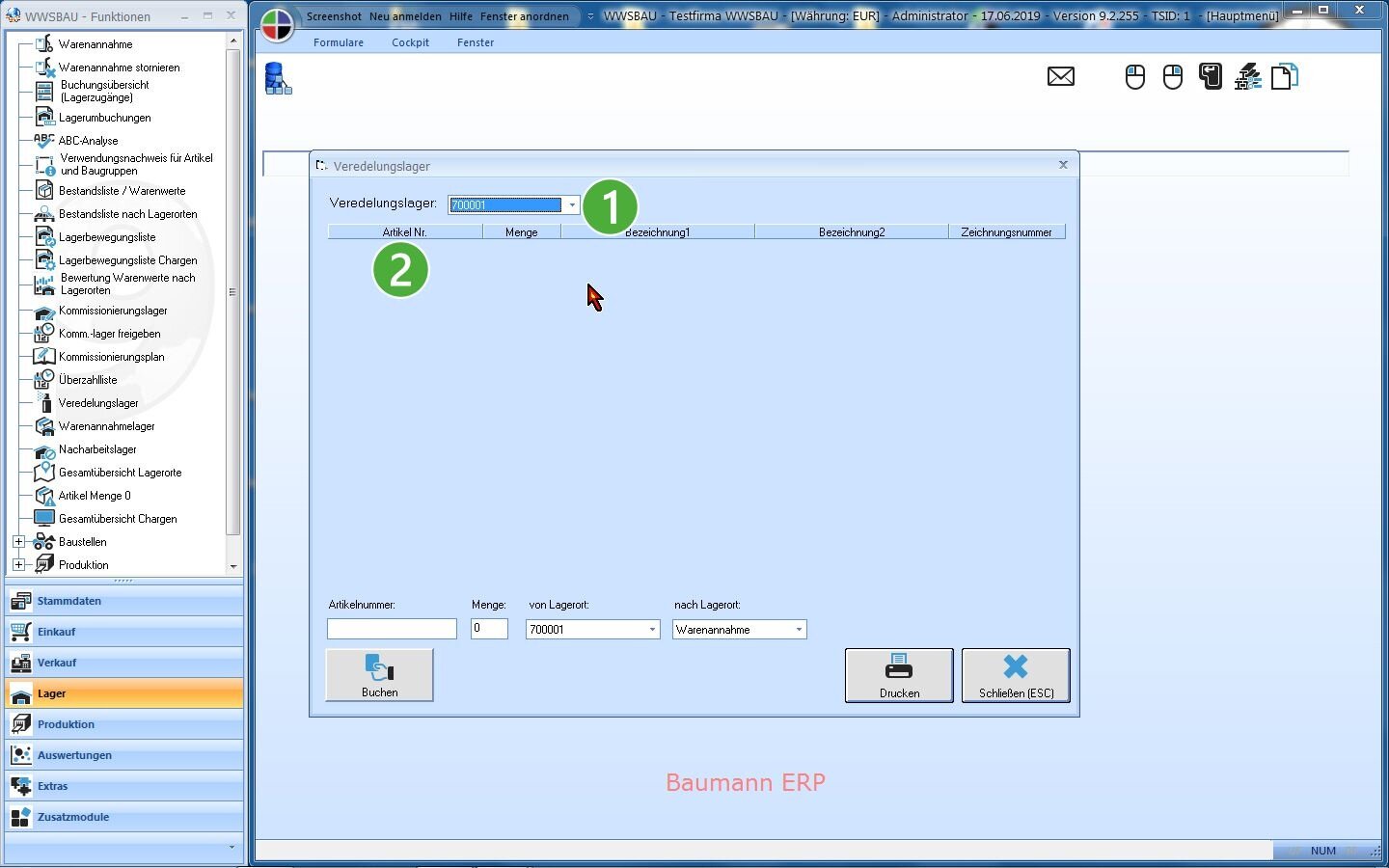Click the Gesamtübersicht Lagerorte icon
Image resolution: width=1389 pixels, height=868 pixels.
click(x=44, y=472)
